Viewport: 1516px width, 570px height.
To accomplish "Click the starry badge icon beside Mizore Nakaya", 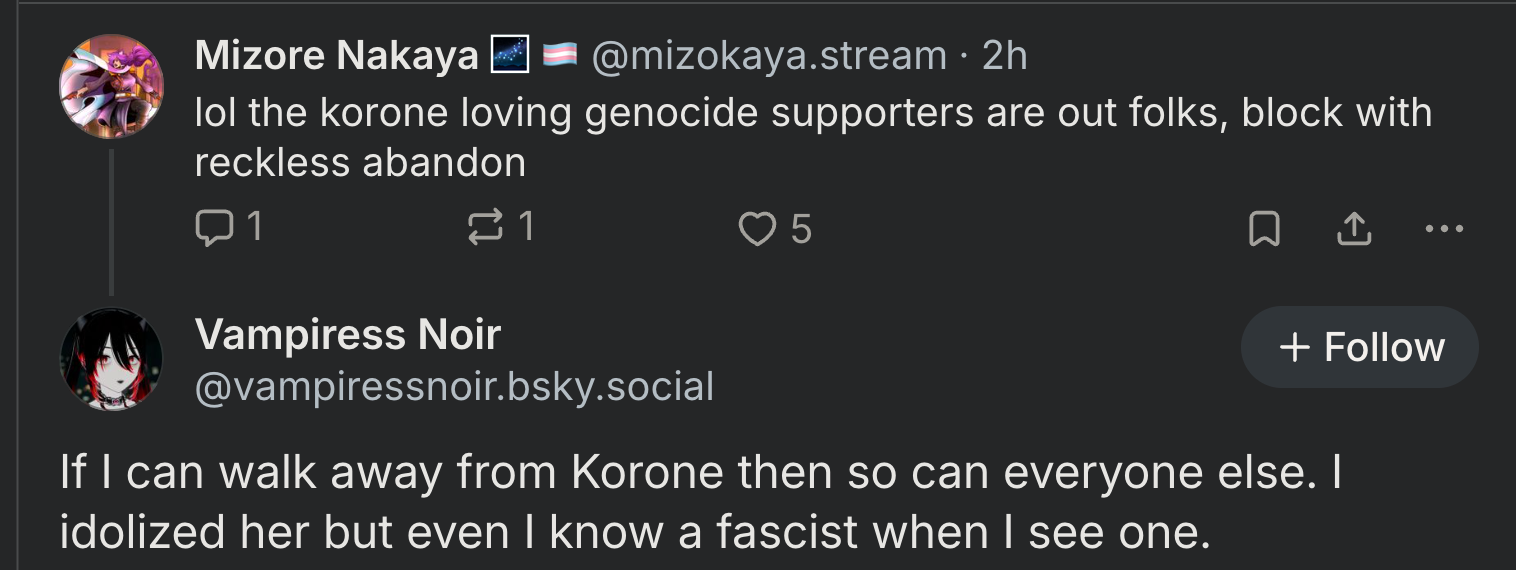I will coord(510,56).
